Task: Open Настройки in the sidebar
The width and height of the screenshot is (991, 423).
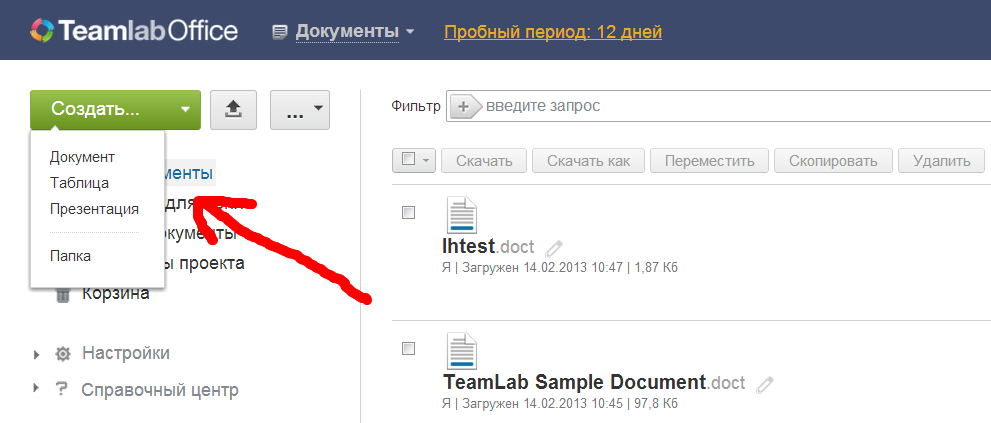Action: click(126, 353)
